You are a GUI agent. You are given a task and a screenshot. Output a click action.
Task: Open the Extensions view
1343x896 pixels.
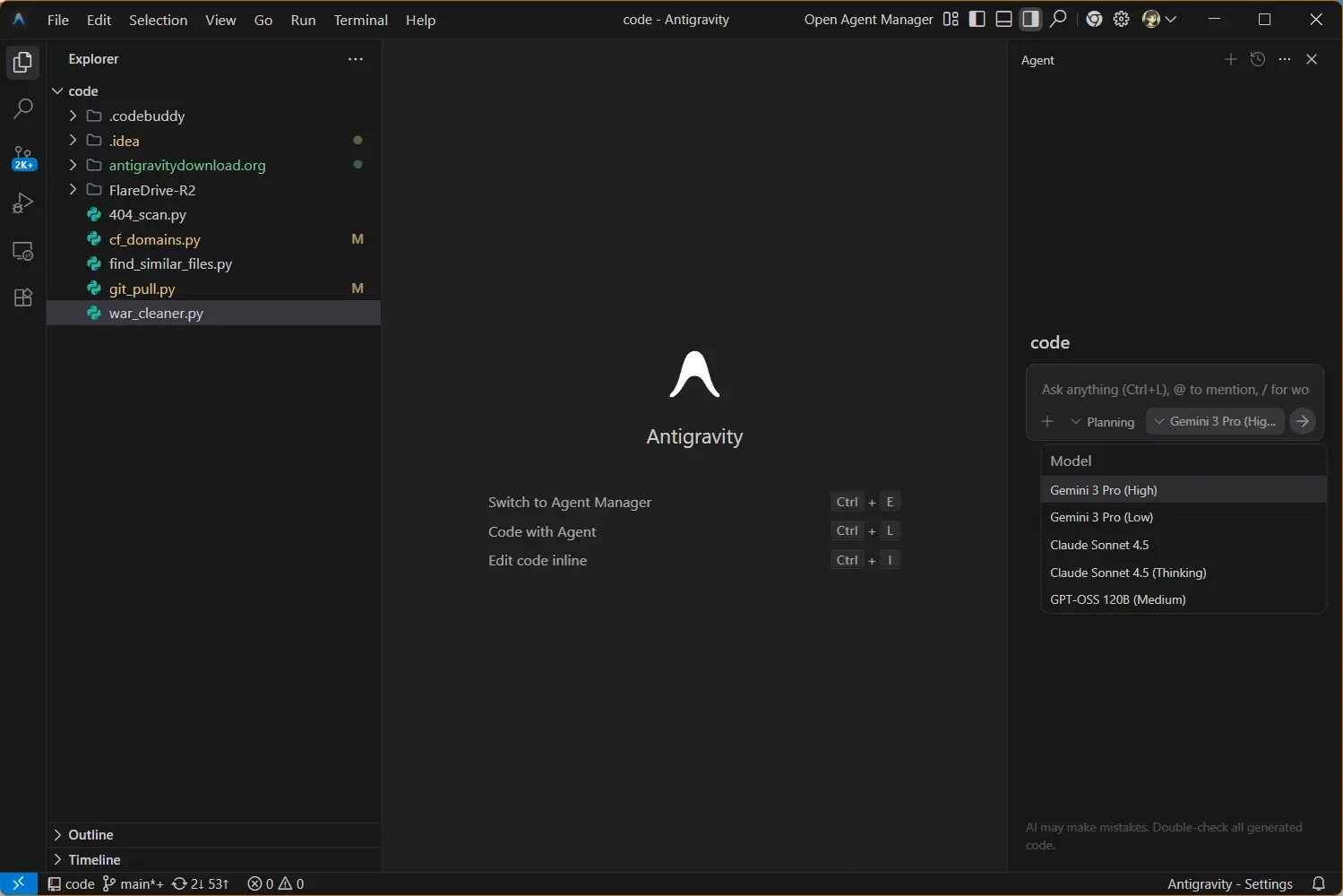(23, 297)
